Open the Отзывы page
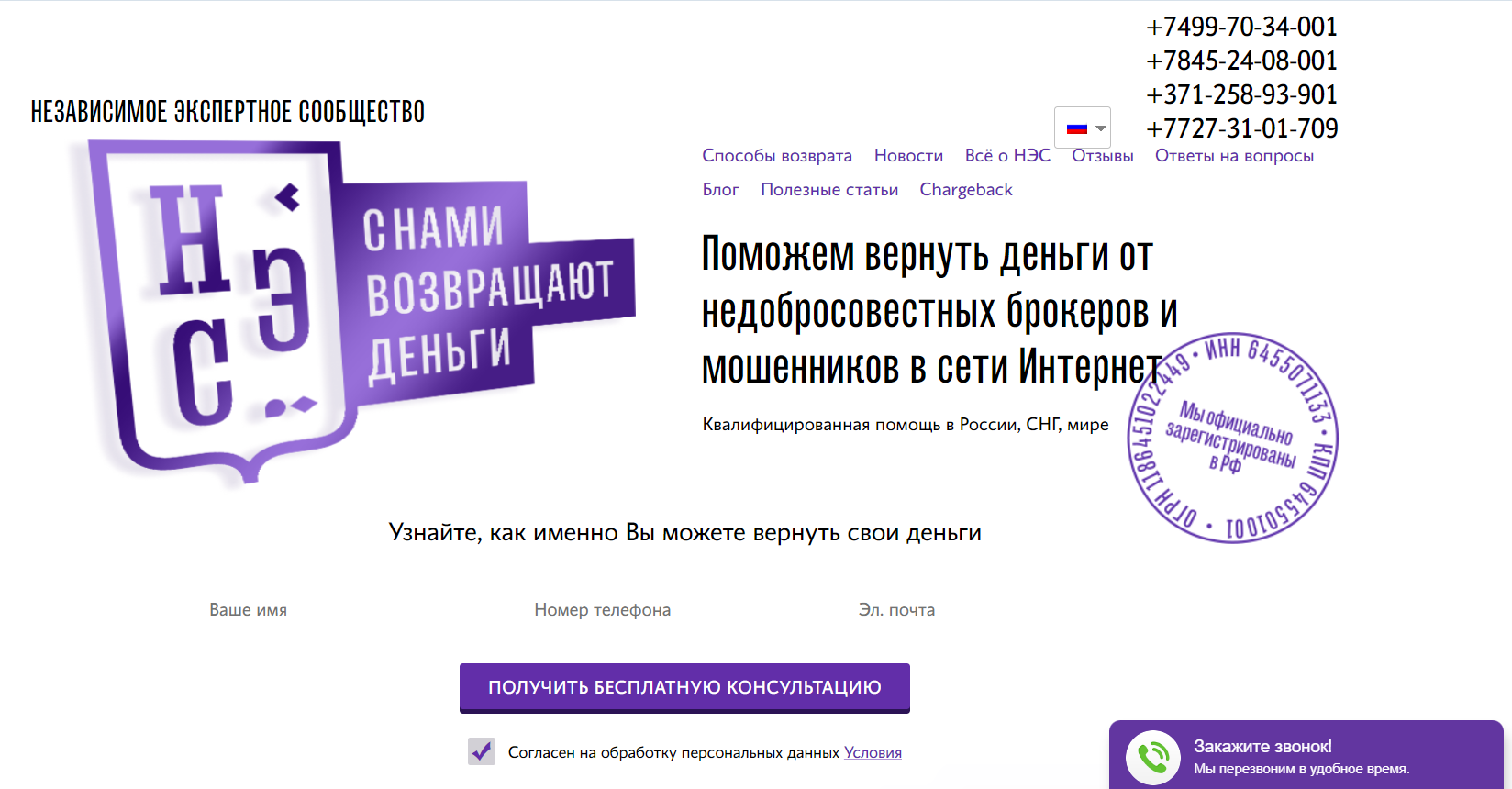The width and height of the screenshot is (1512, 789). point(1102,156)
